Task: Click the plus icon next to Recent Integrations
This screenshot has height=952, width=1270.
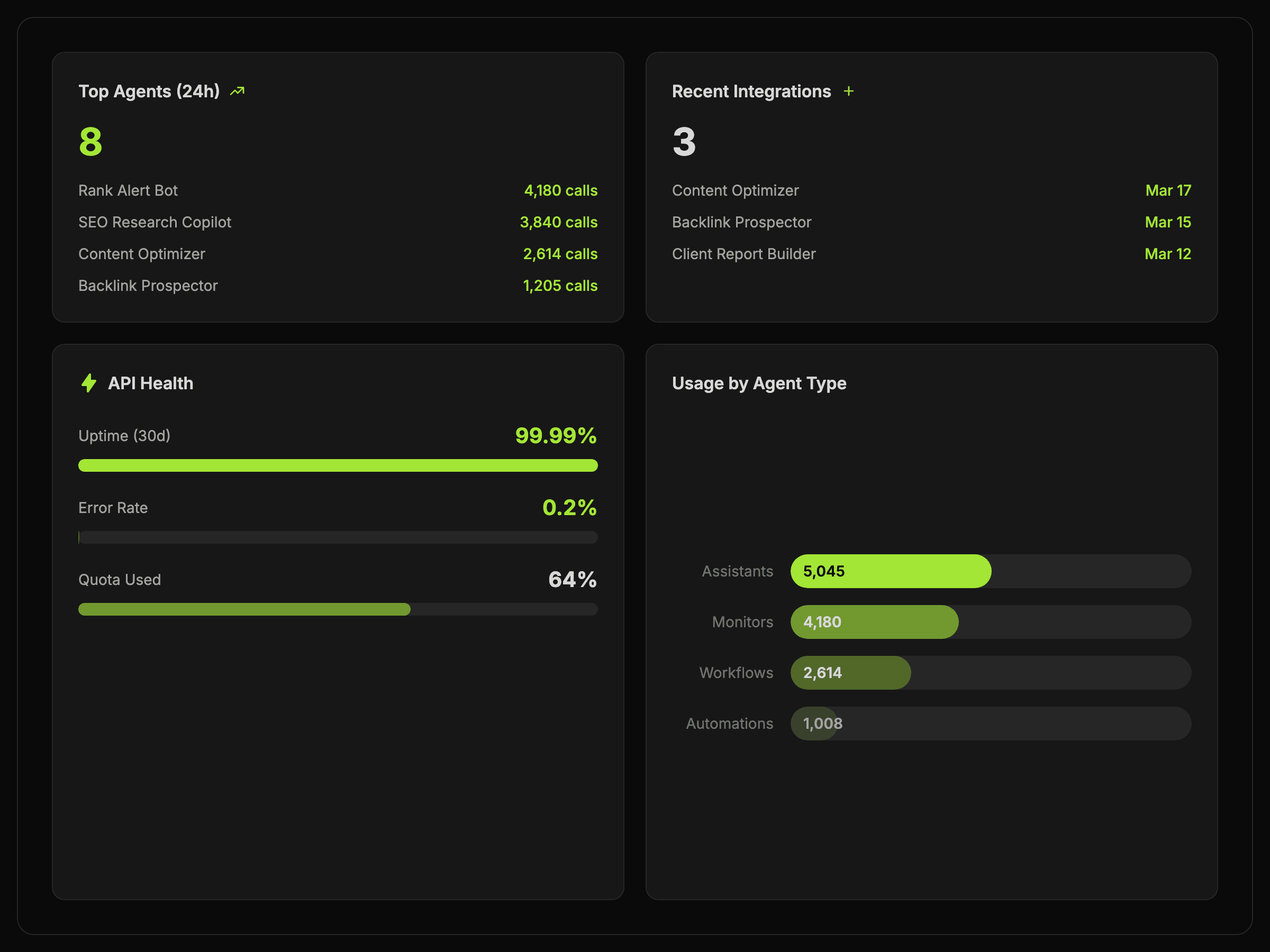Action: 848,91
